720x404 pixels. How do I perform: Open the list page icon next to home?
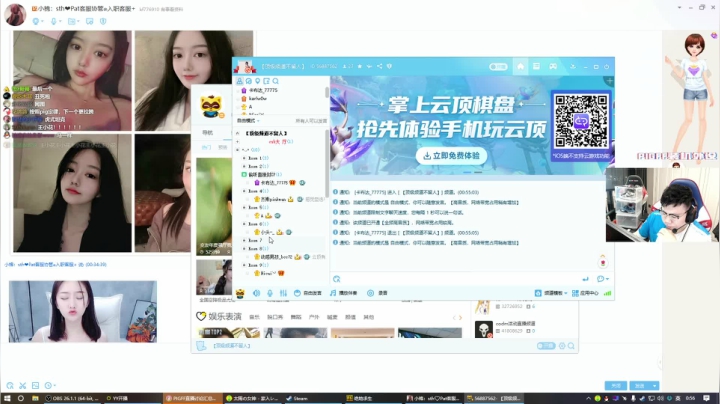536,66
